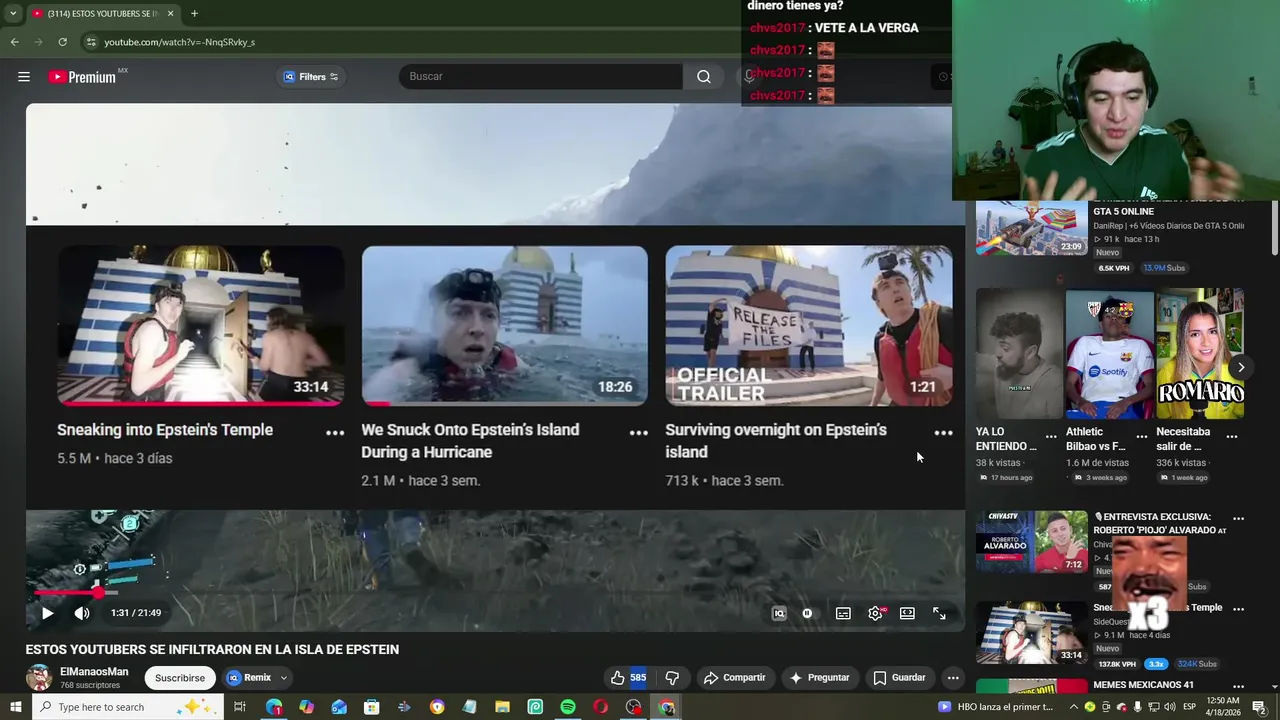This screenshot has height=720, width=1280.
Task: Open File Explorer from taskbar
Action: 503,707
